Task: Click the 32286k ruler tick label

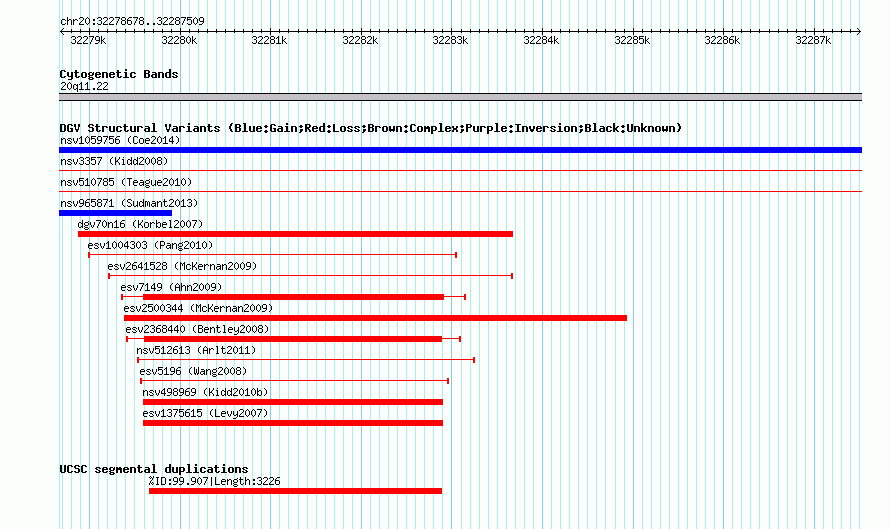Action: (x=722, y=40)
